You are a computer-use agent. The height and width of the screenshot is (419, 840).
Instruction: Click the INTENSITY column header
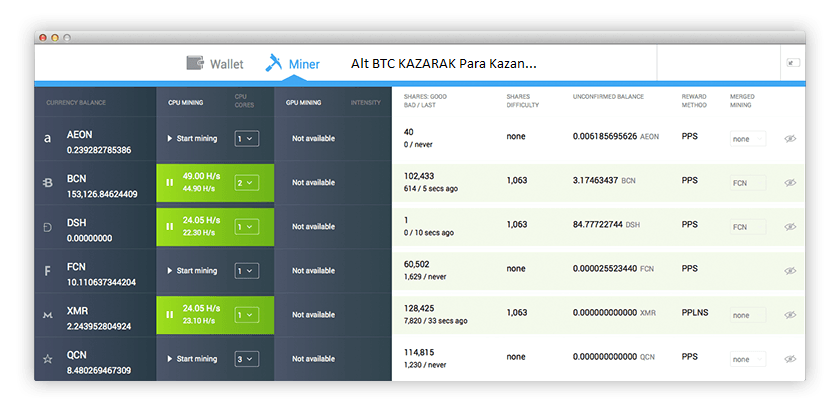pyautogui.click(x=366, y=102)
